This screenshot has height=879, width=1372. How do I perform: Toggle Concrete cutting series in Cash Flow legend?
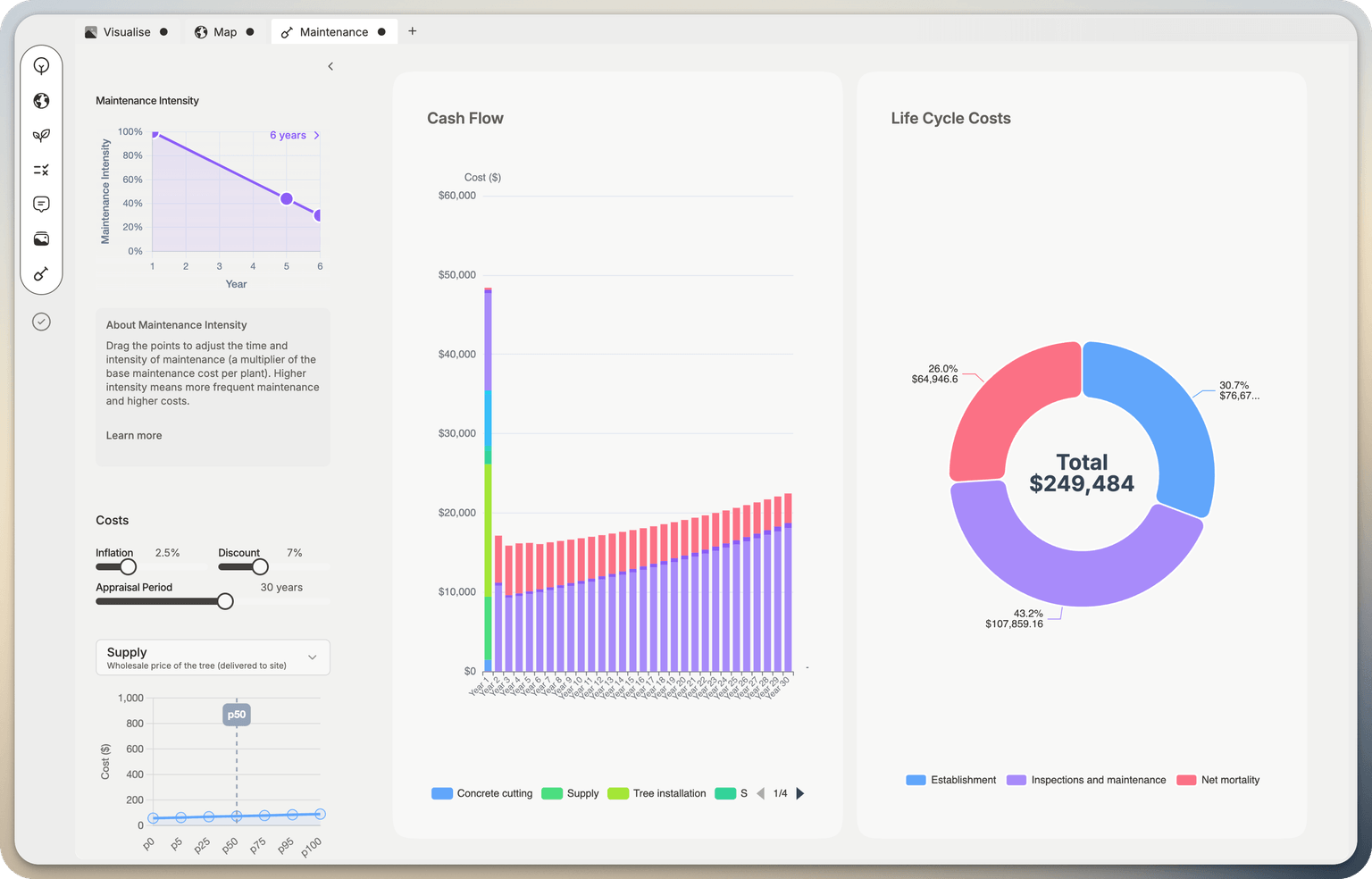pos(482,793)
